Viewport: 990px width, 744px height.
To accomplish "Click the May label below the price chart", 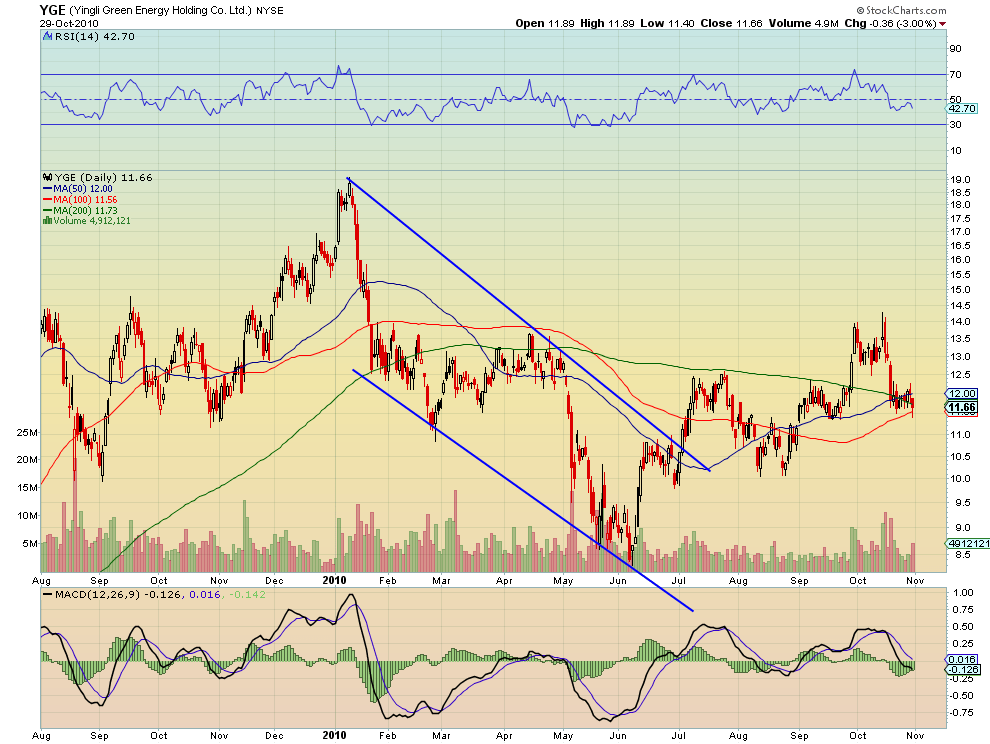I will coord(563,580).
